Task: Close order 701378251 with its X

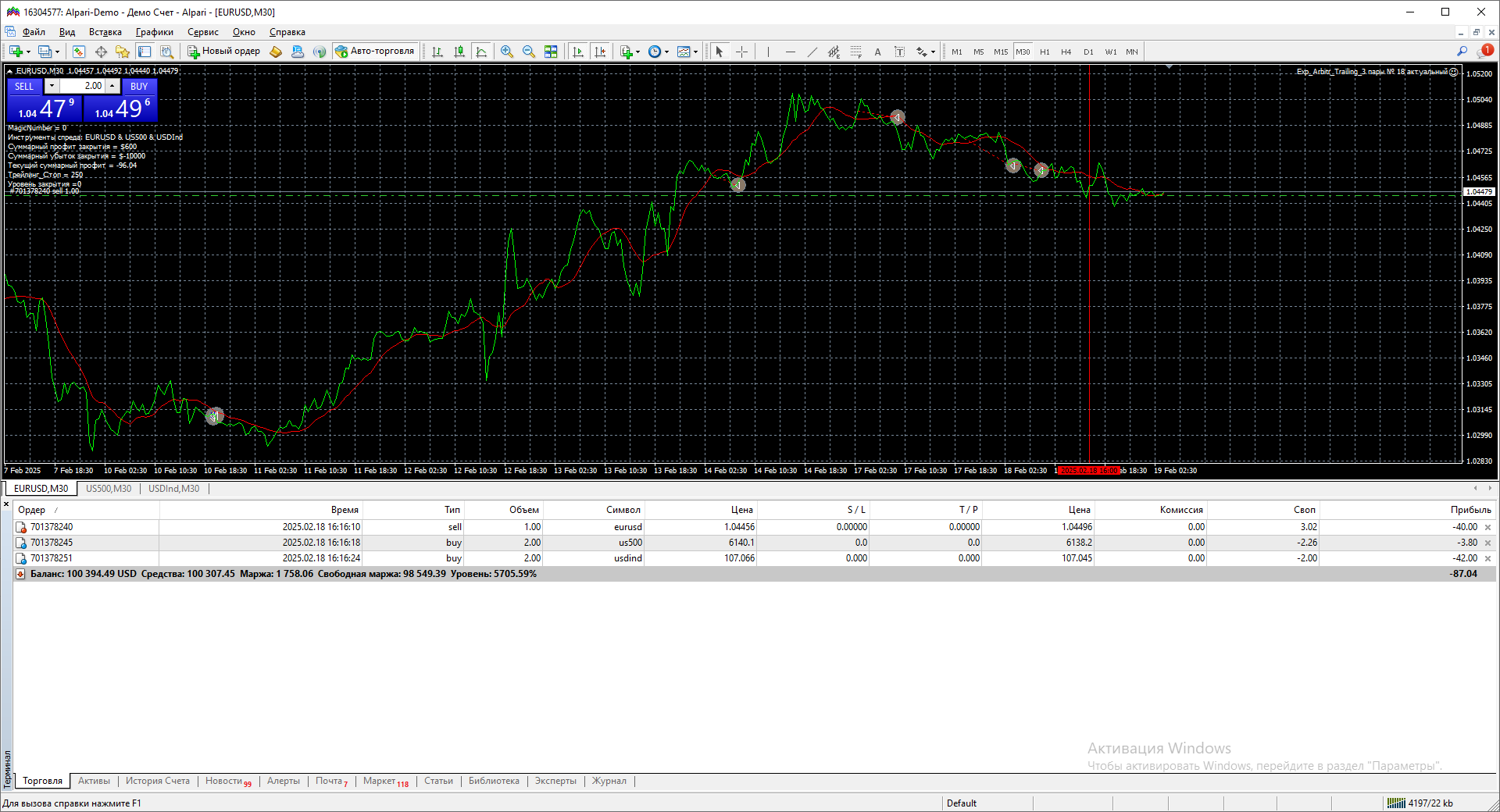Action: pos(1487,559)
